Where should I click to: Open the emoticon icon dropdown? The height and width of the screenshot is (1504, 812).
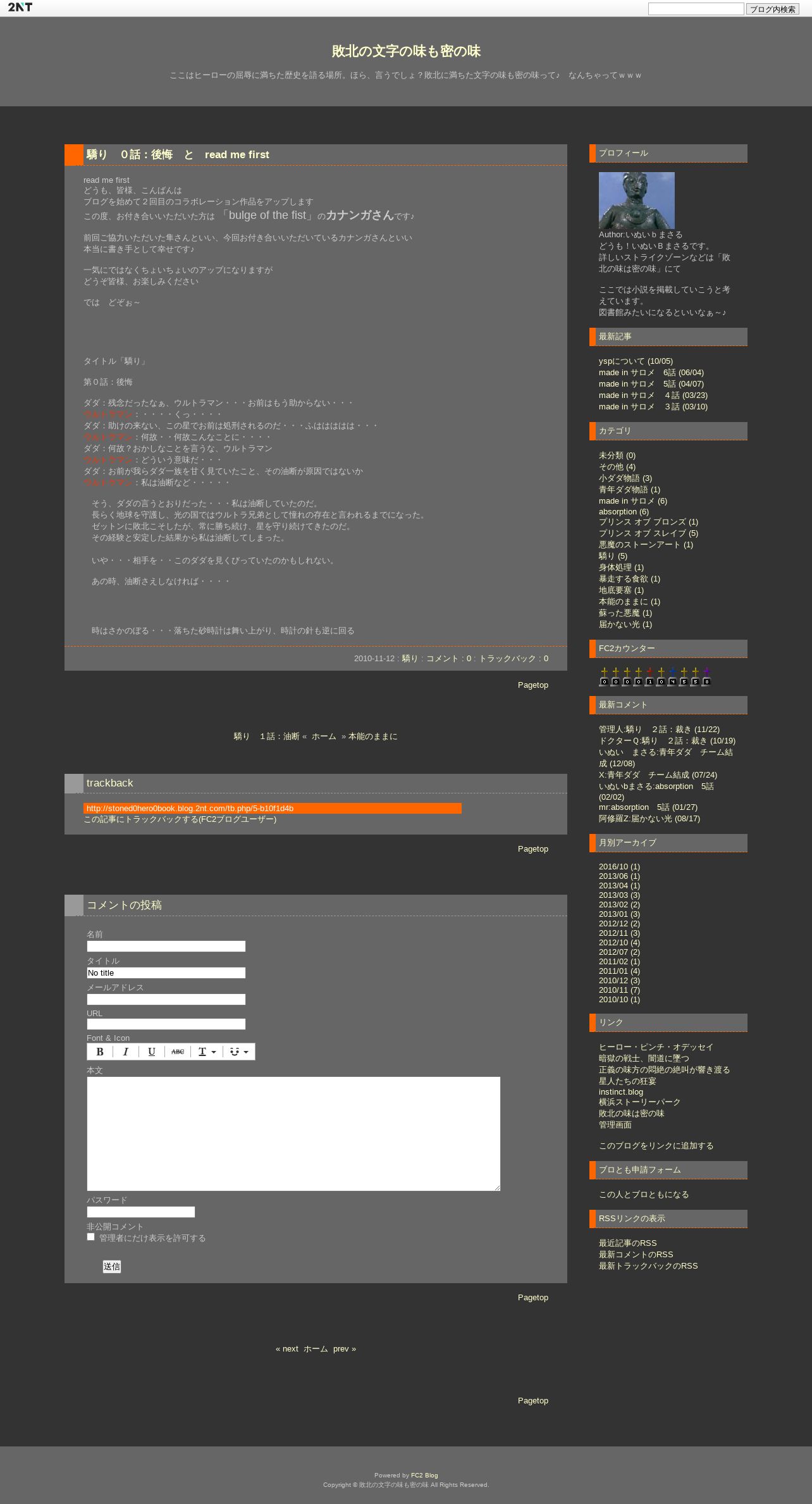(x=239, y=1052)
